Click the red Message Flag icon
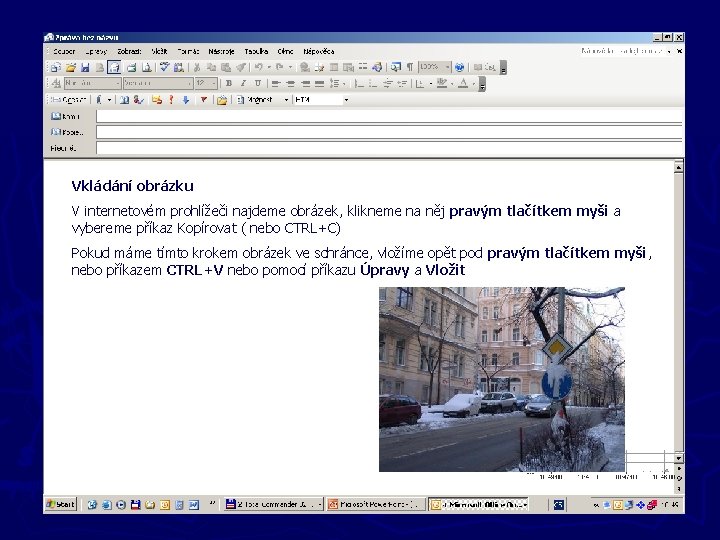The height and width of the screenshot is (540, 720). point(203,100)
